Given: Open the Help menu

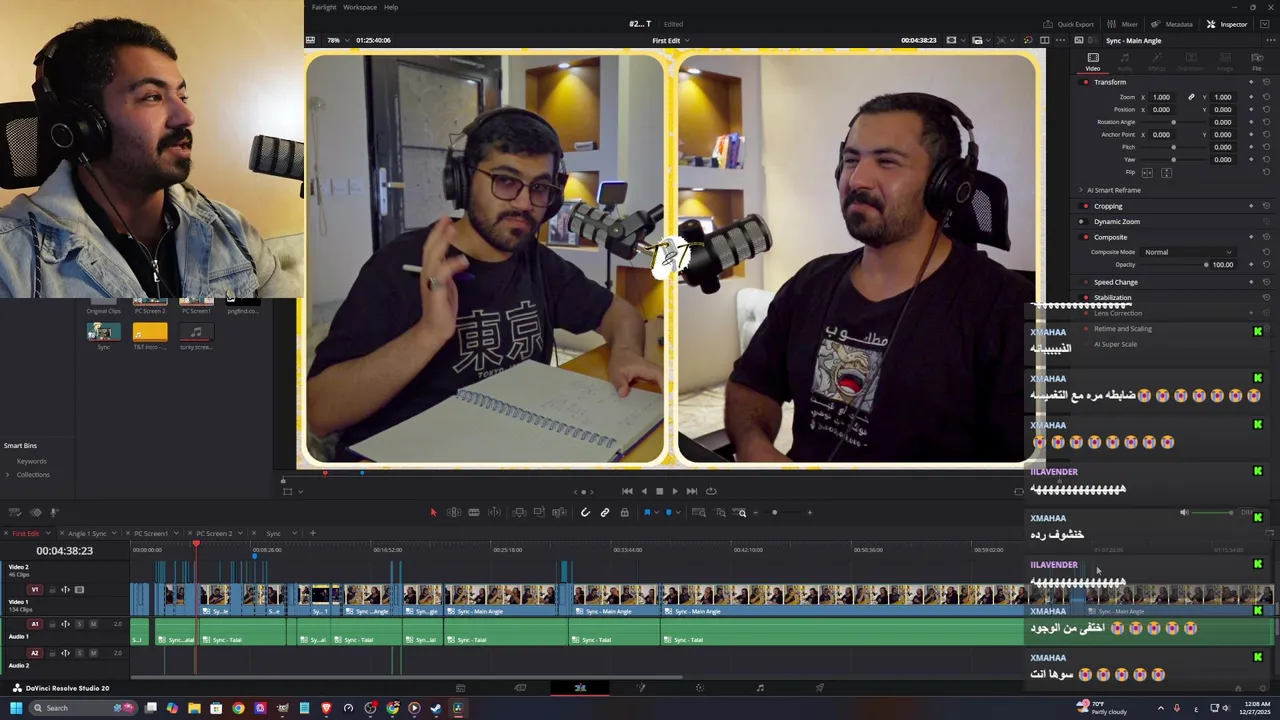Looking at the screenshot, I should (391, 7).
